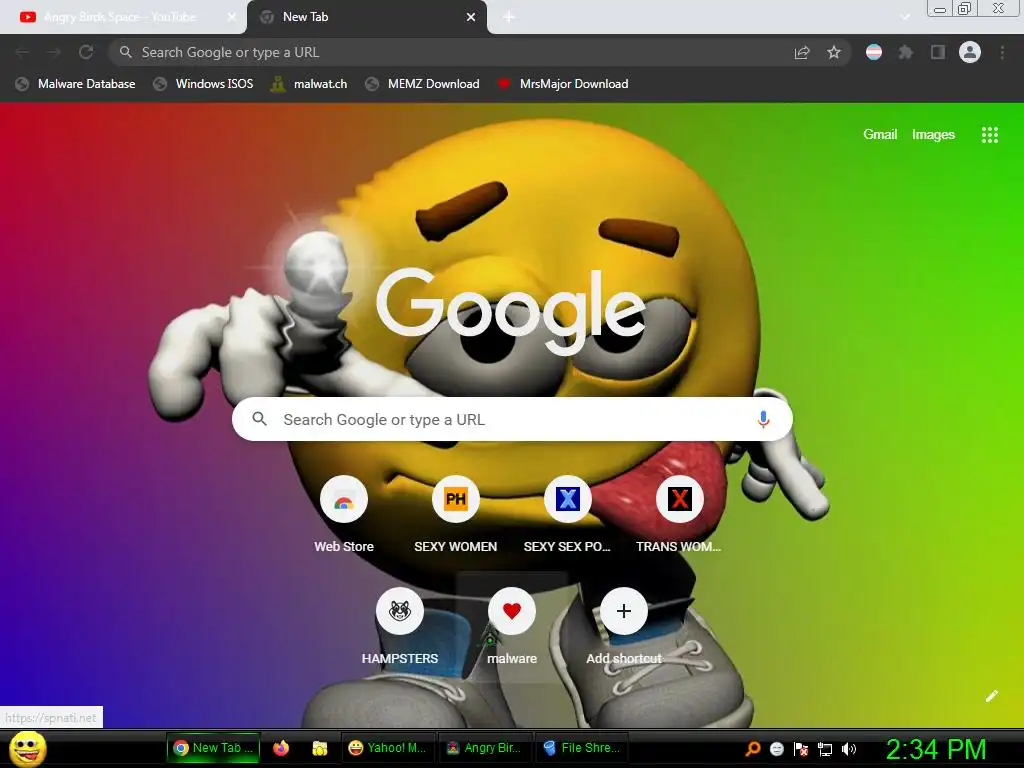1024x768 pixels.
Task: Open the Windows ISOS bookmark
Action: click(203, 84)
